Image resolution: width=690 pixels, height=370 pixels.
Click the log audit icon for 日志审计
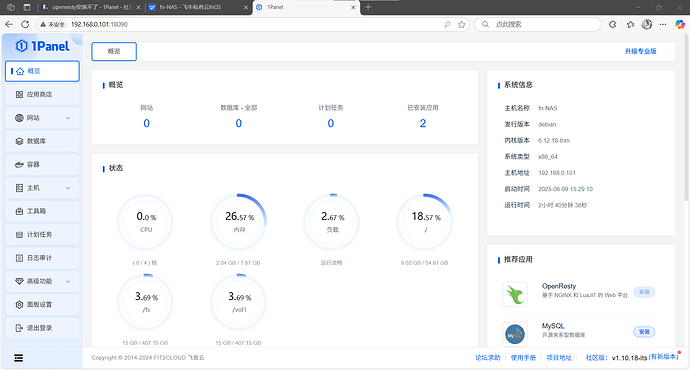coord(19,258)
